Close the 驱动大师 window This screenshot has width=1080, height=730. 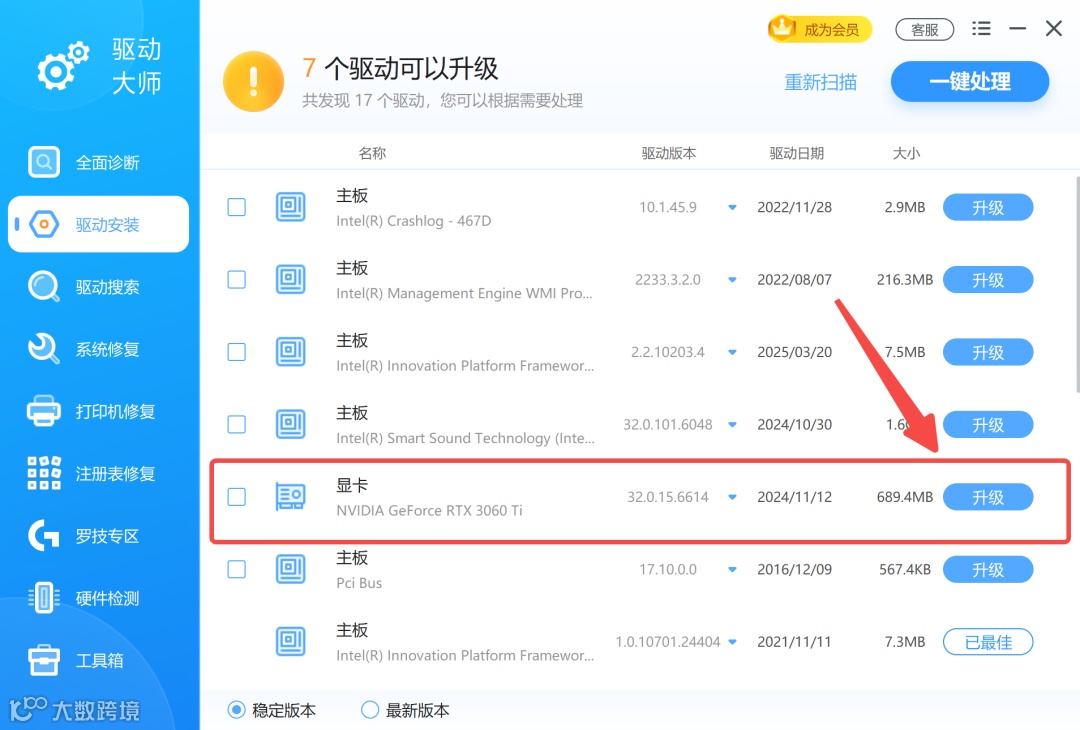point(1054,28)
